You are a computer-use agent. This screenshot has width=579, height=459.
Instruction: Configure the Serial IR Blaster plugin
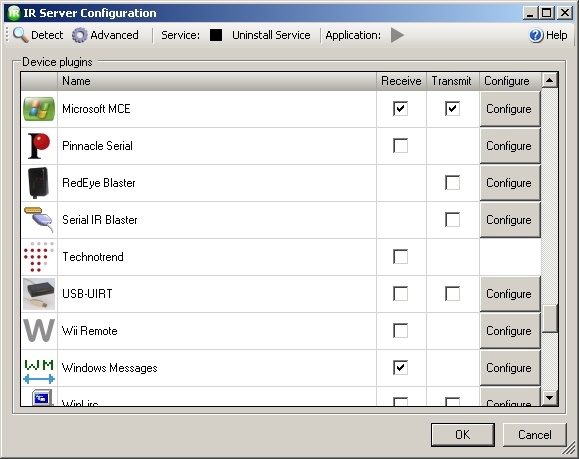[510, 220]
